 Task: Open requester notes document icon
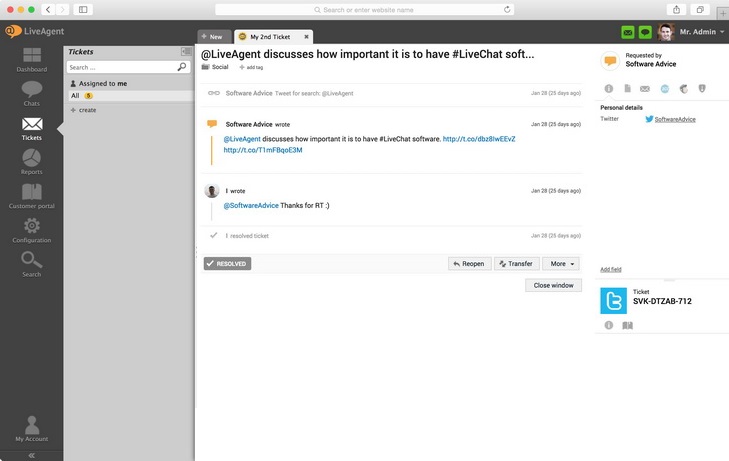point(627,88)
